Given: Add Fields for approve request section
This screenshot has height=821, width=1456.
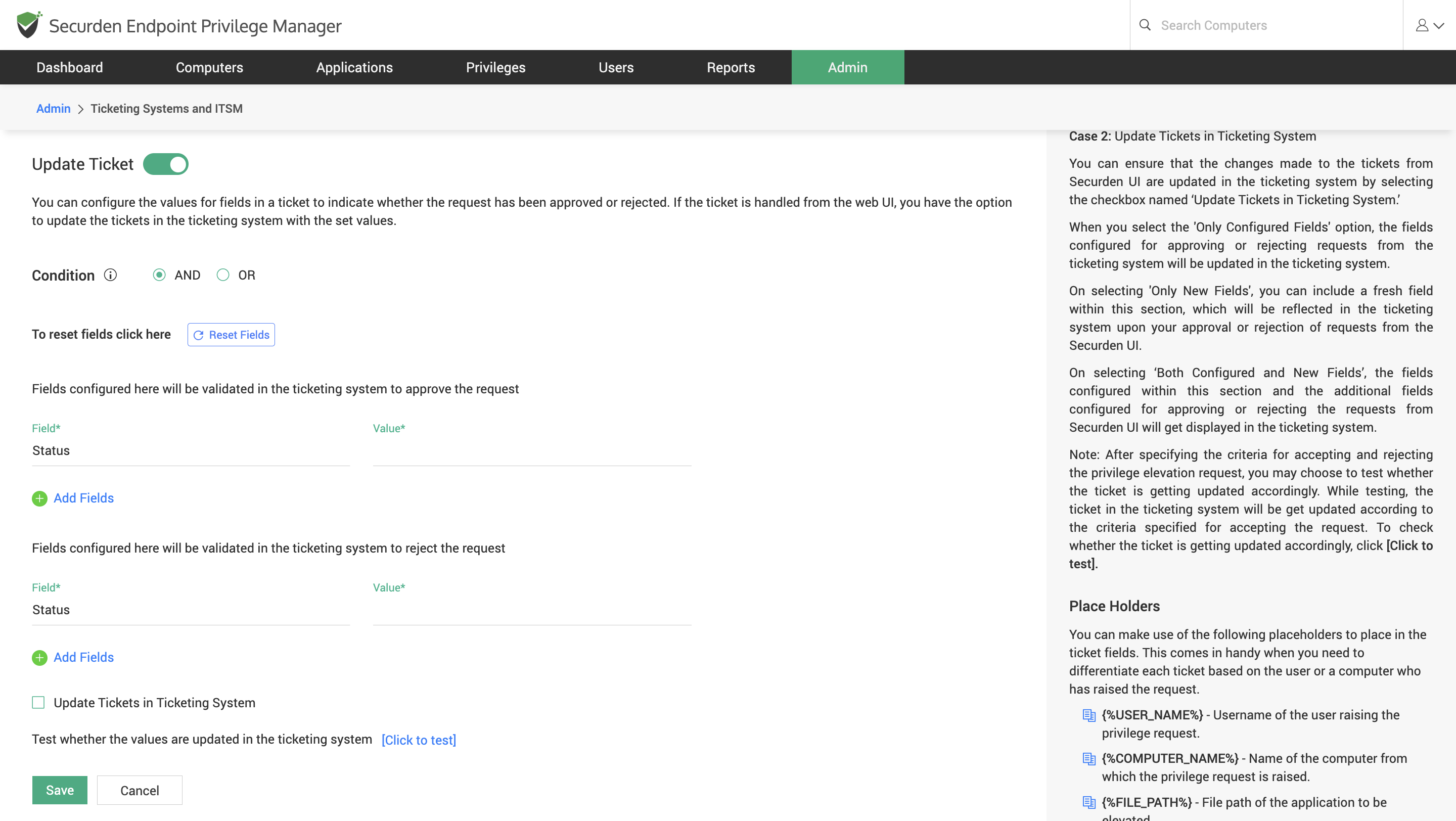Looking at the screenshot, I should [83, 498].
